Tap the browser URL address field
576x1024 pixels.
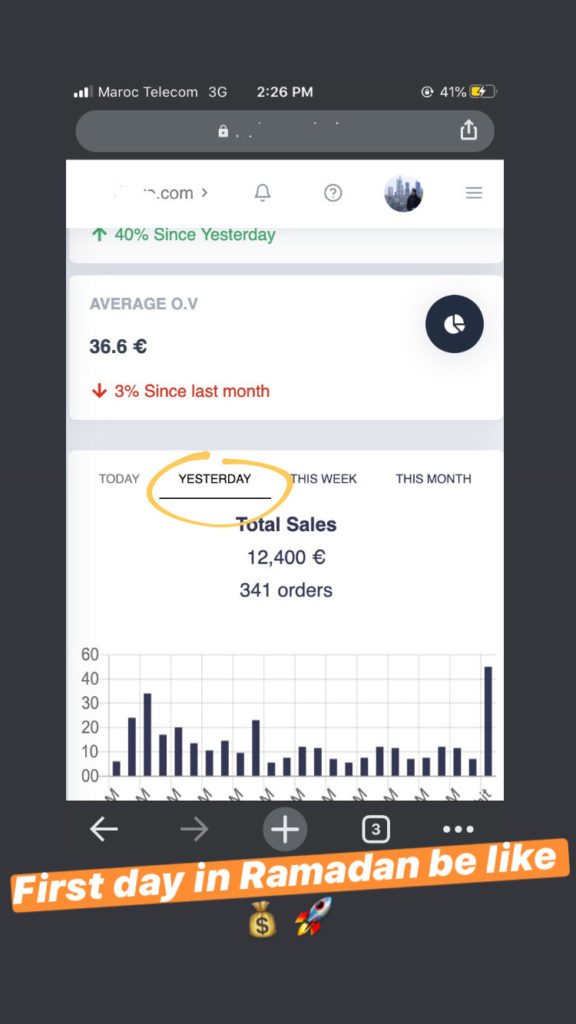click(x=285, y=131)
